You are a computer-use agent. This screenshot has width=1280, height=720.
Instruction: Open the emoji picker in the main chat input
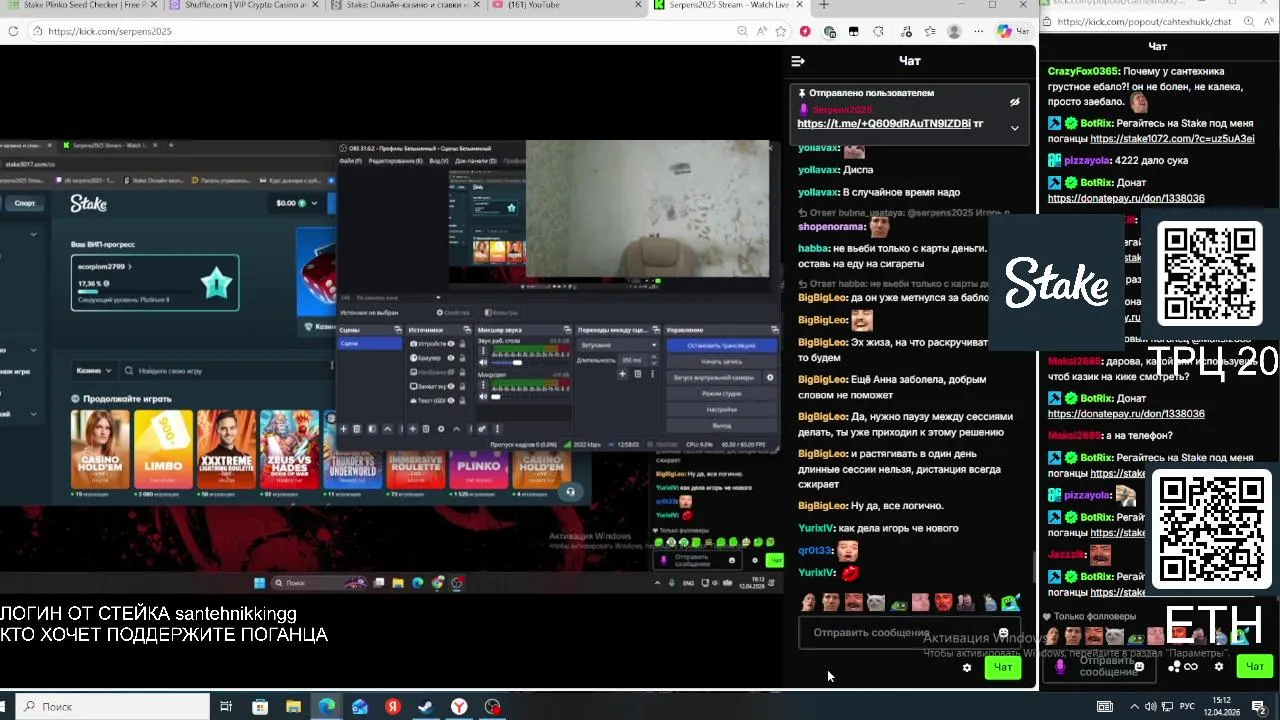[1003, 633]
